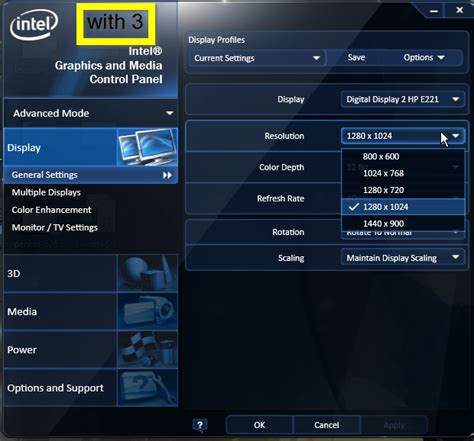
Task: Open Multiple Displays settings
Action: (46, 192)
